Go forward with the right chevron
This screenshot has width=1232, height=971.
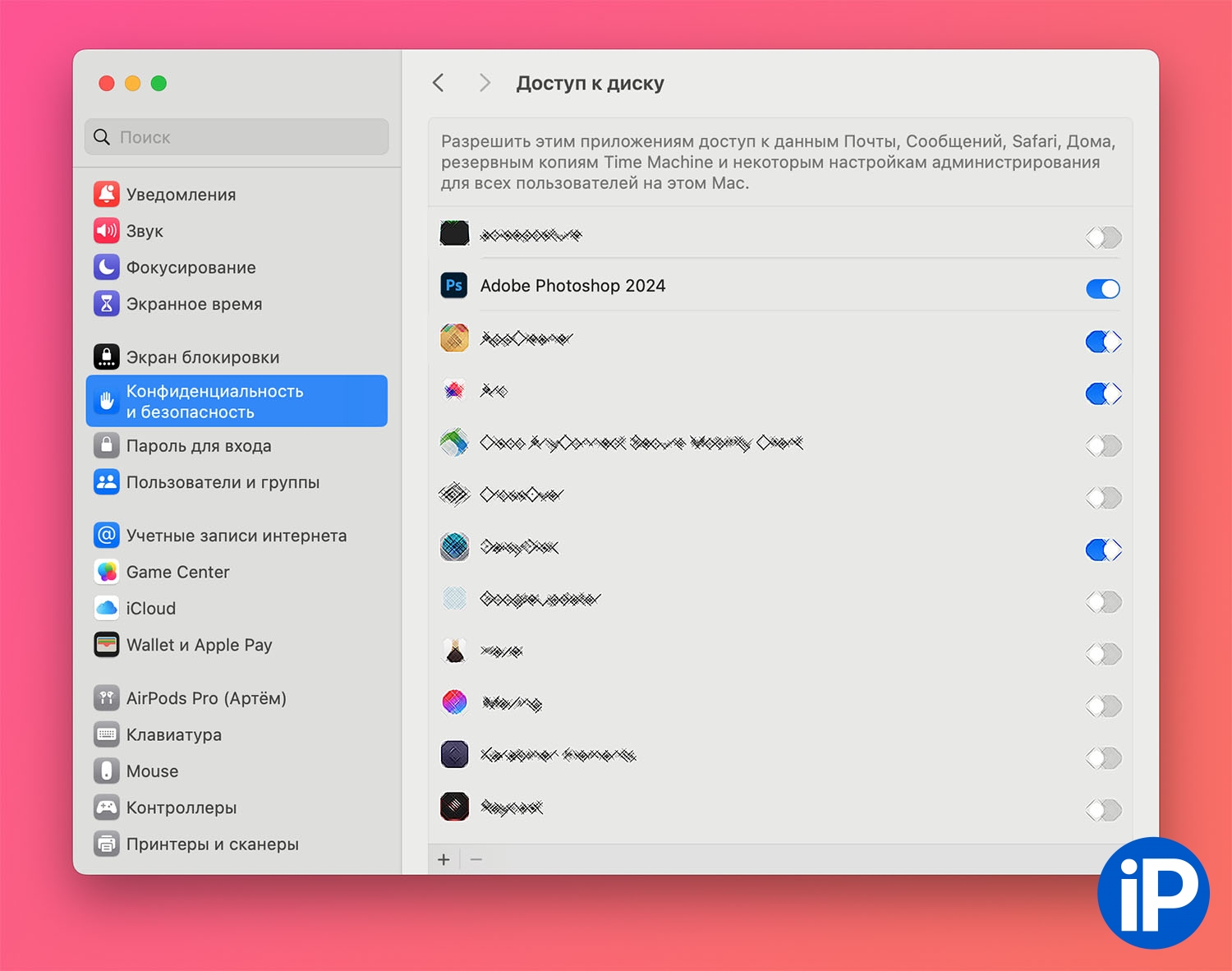pos(485,83)
